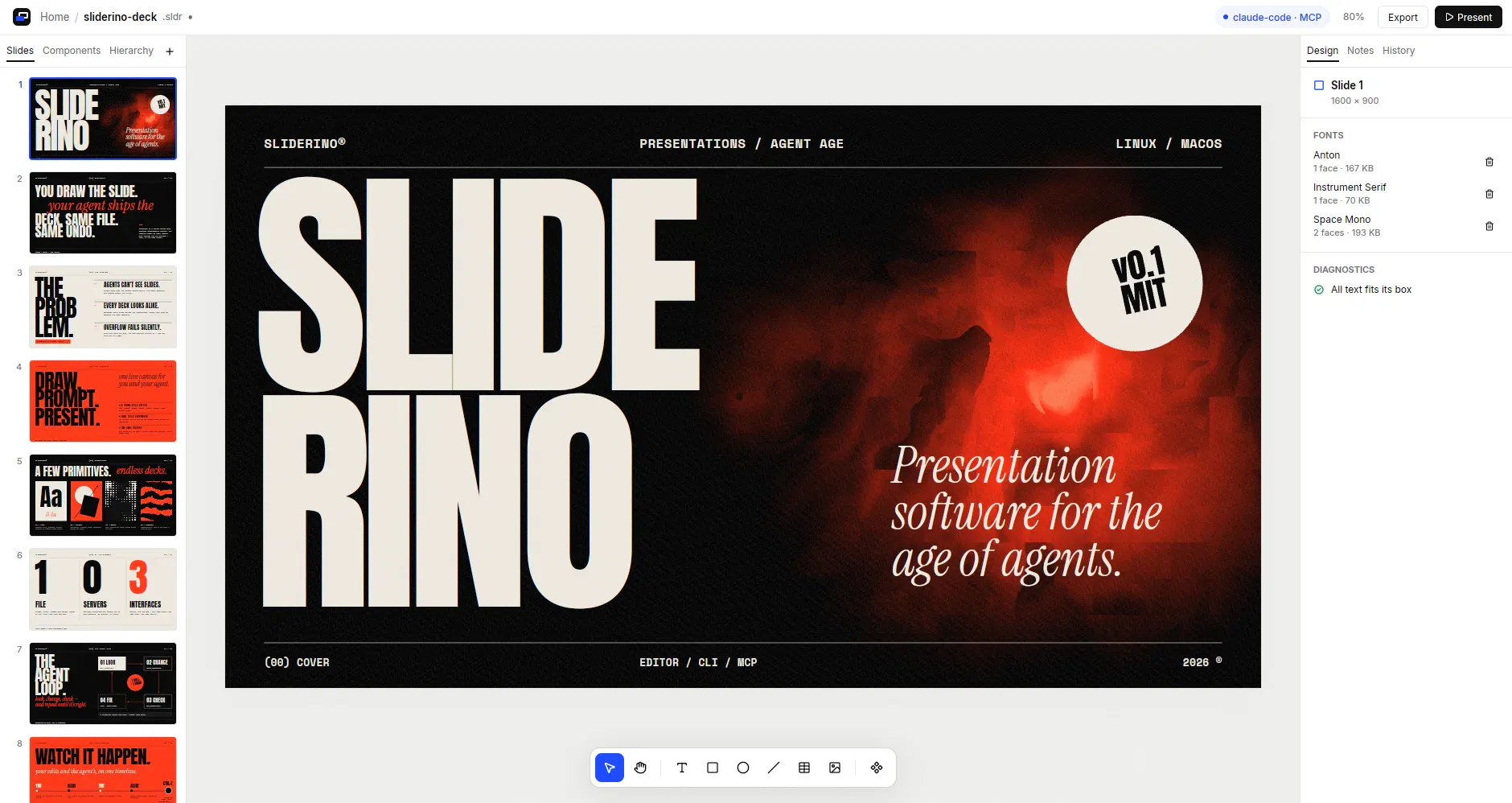The image size is (1512, 803).
Task: Switch to the Hierarchy tab
Action: point(131,51)
